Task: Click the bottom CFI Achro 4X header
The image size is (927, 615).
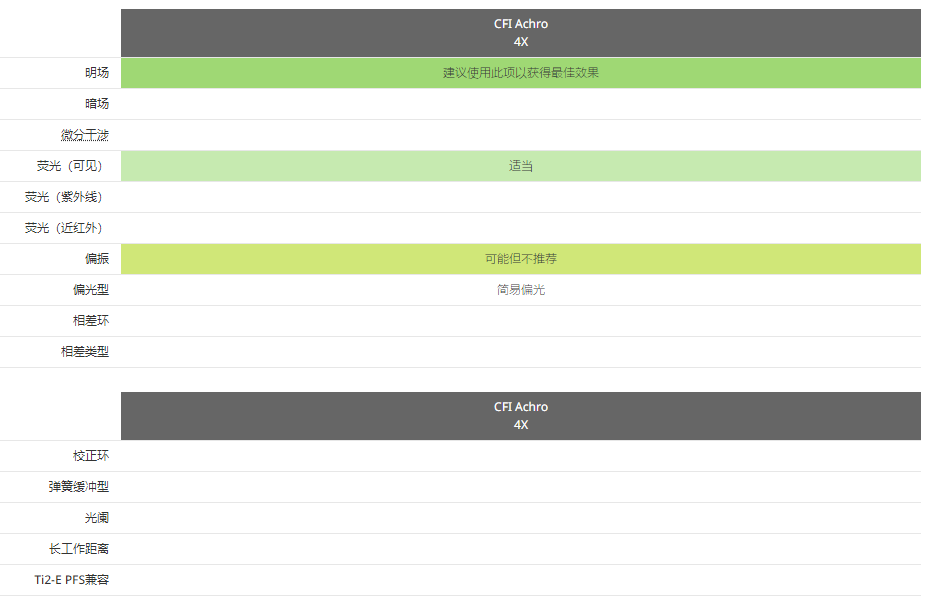Action: pyautogui.click(x=520, y=416)
